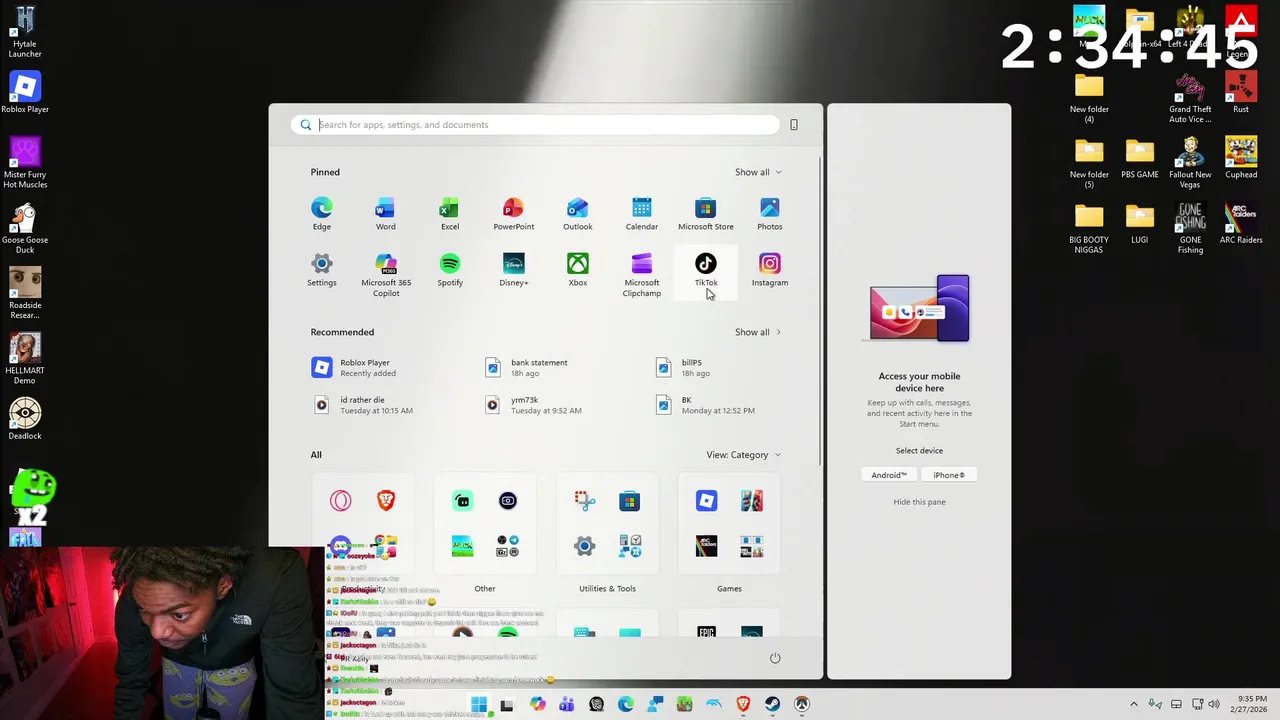
Task: Open Streamlabs icon in Other category
Action: 463,500
